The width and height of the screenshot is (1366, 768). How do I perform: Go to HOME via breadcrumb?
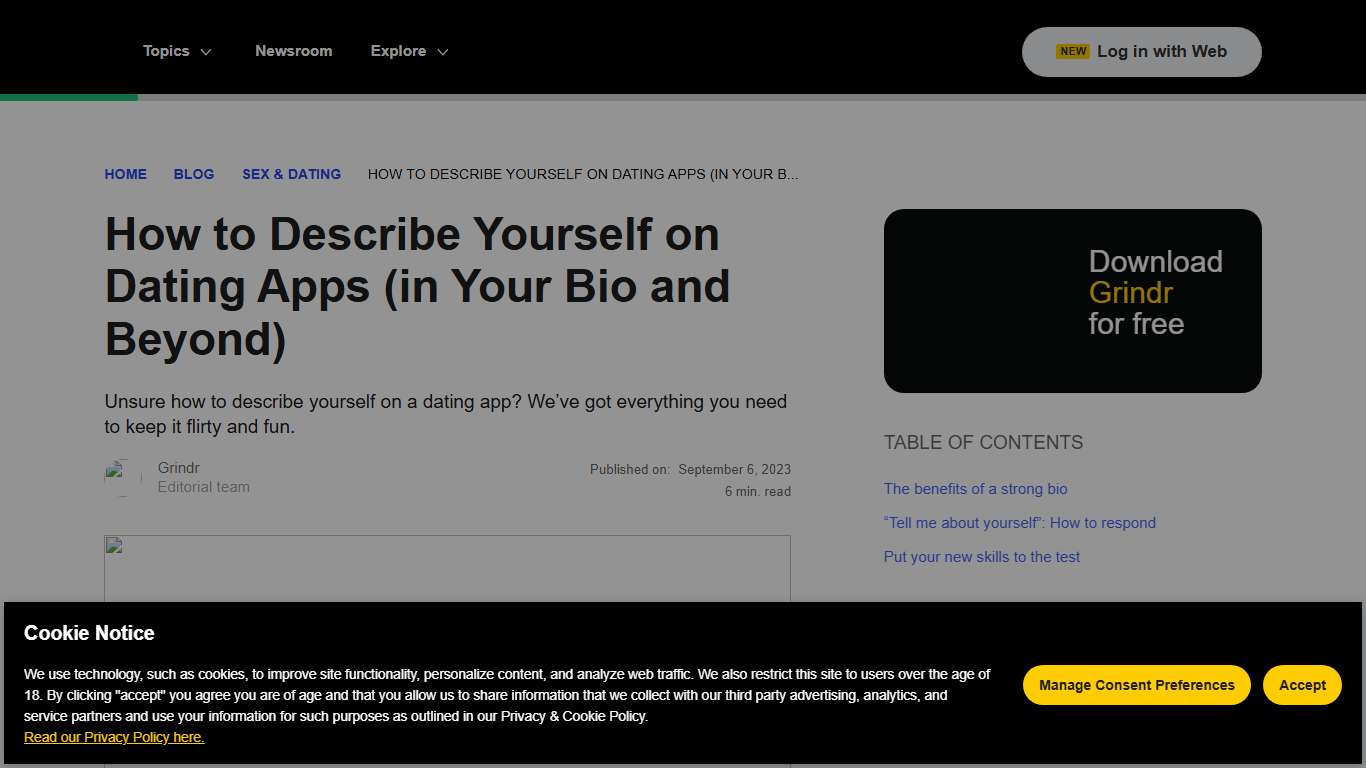(x=125, y=174)
